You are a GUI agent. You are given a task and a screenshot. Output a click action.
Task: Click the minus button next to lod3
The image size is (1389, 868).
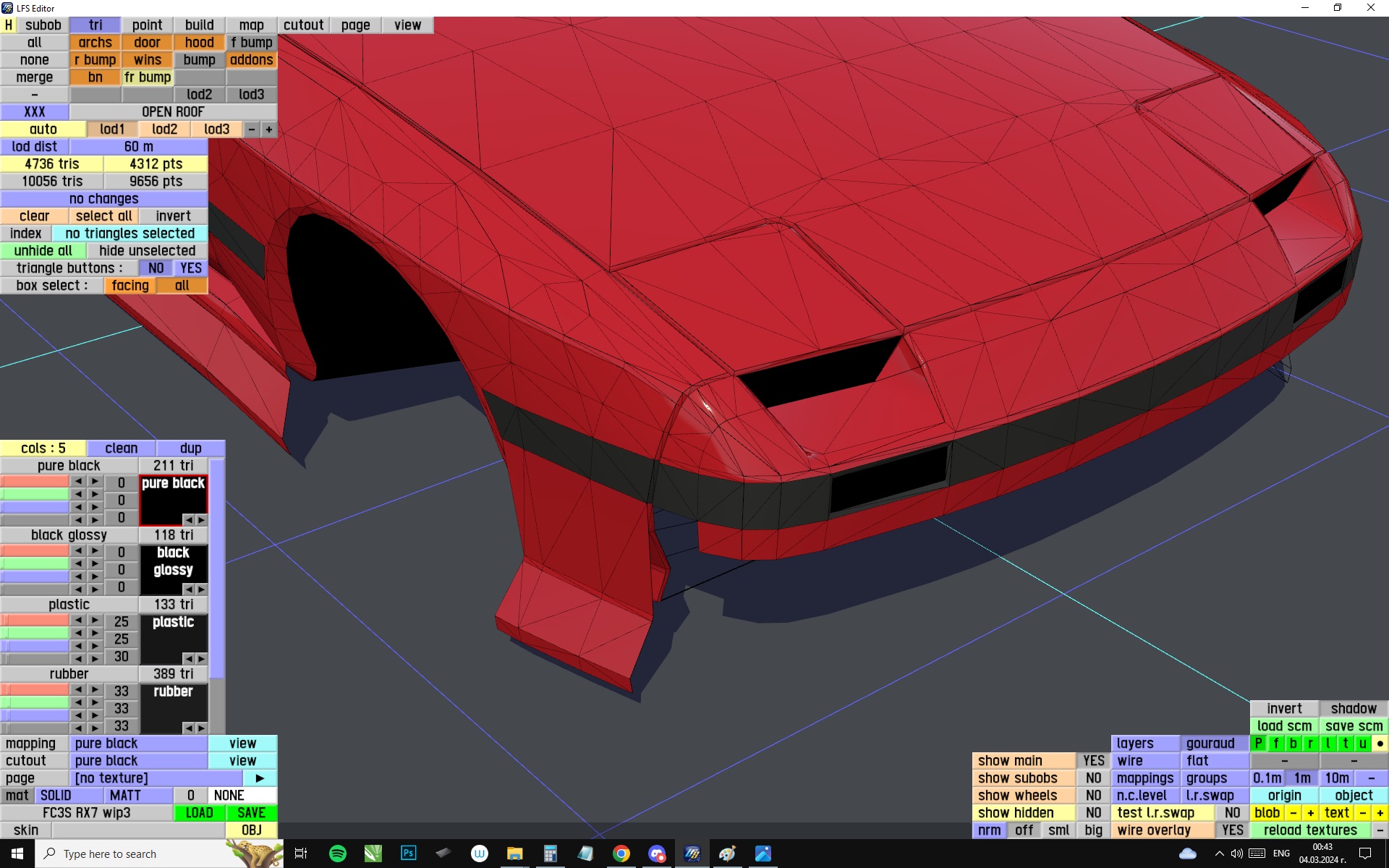[251, 129]
